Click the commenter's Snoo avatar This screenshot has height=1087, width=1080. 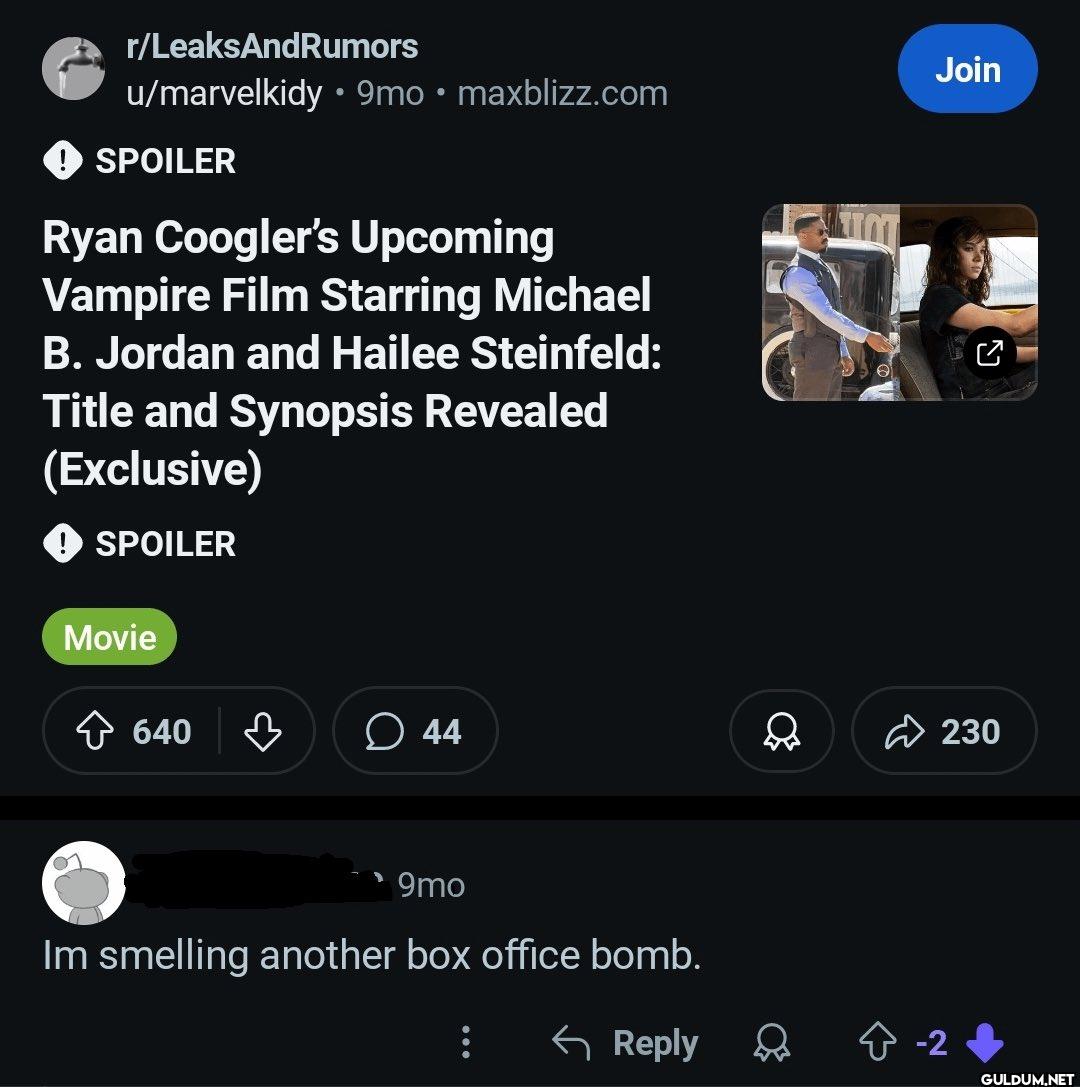(84, 883)
